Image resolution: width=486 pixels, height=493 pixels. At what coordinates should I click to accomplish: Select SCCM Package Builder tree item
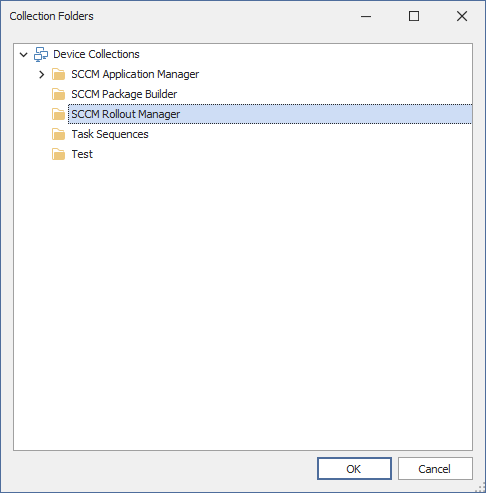coord(124,94)
